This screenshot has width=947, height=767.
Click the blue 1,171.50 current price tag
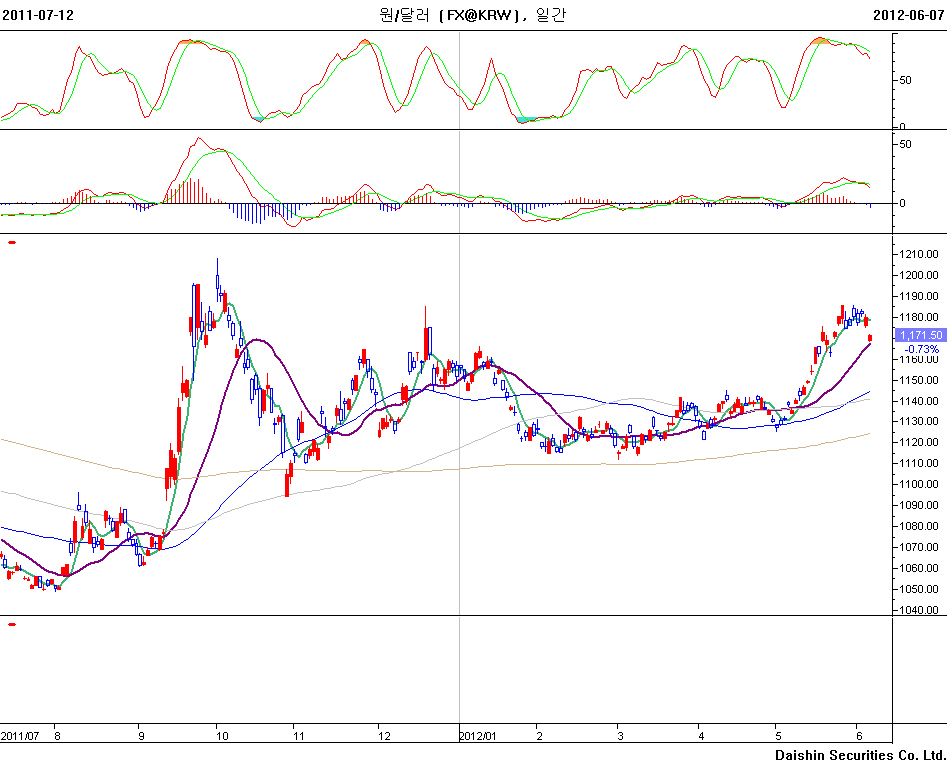coord(920,334)
